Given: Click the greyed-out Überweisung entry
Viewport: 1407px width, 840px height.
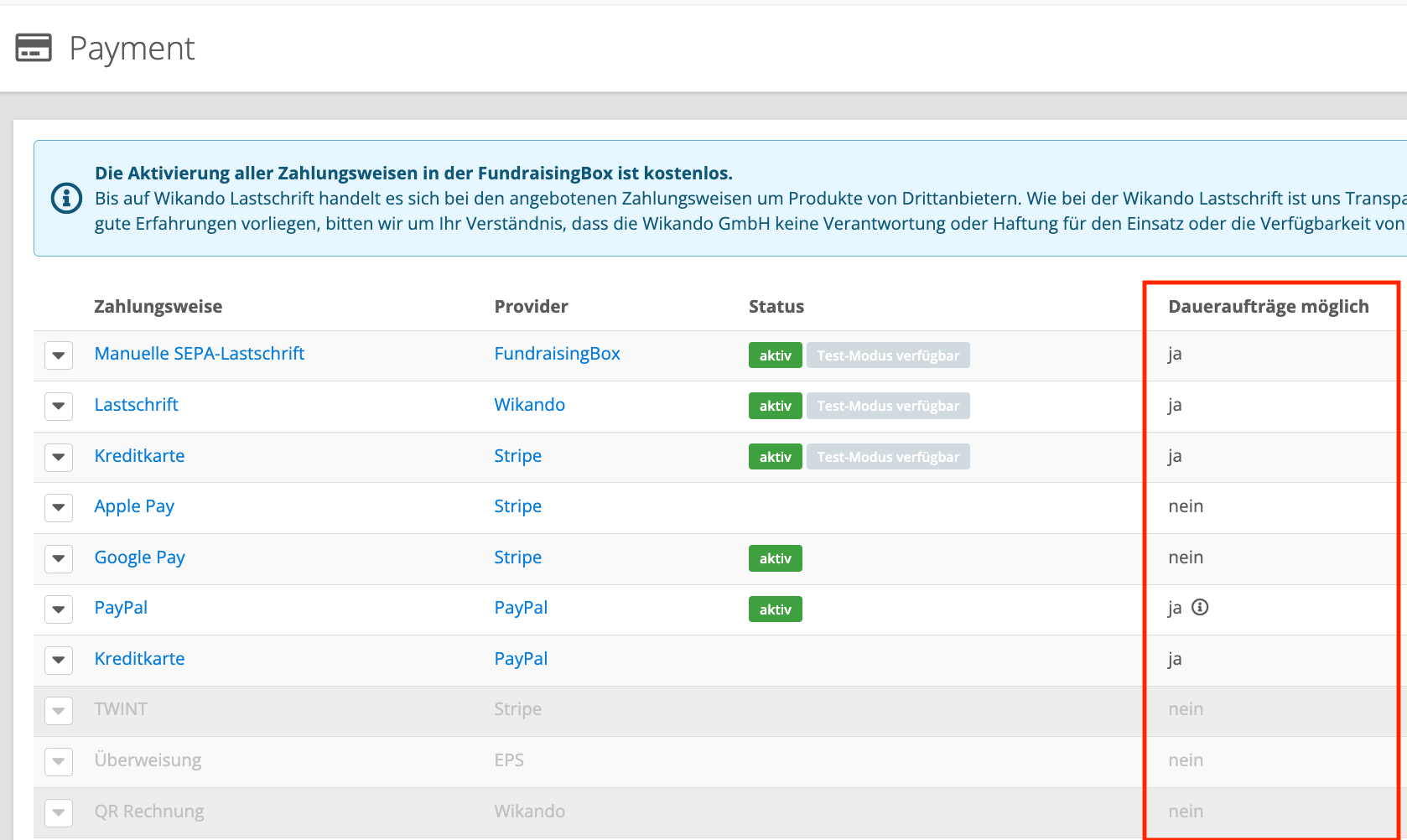Looking at the screenshot, I should tap(148, 760).
